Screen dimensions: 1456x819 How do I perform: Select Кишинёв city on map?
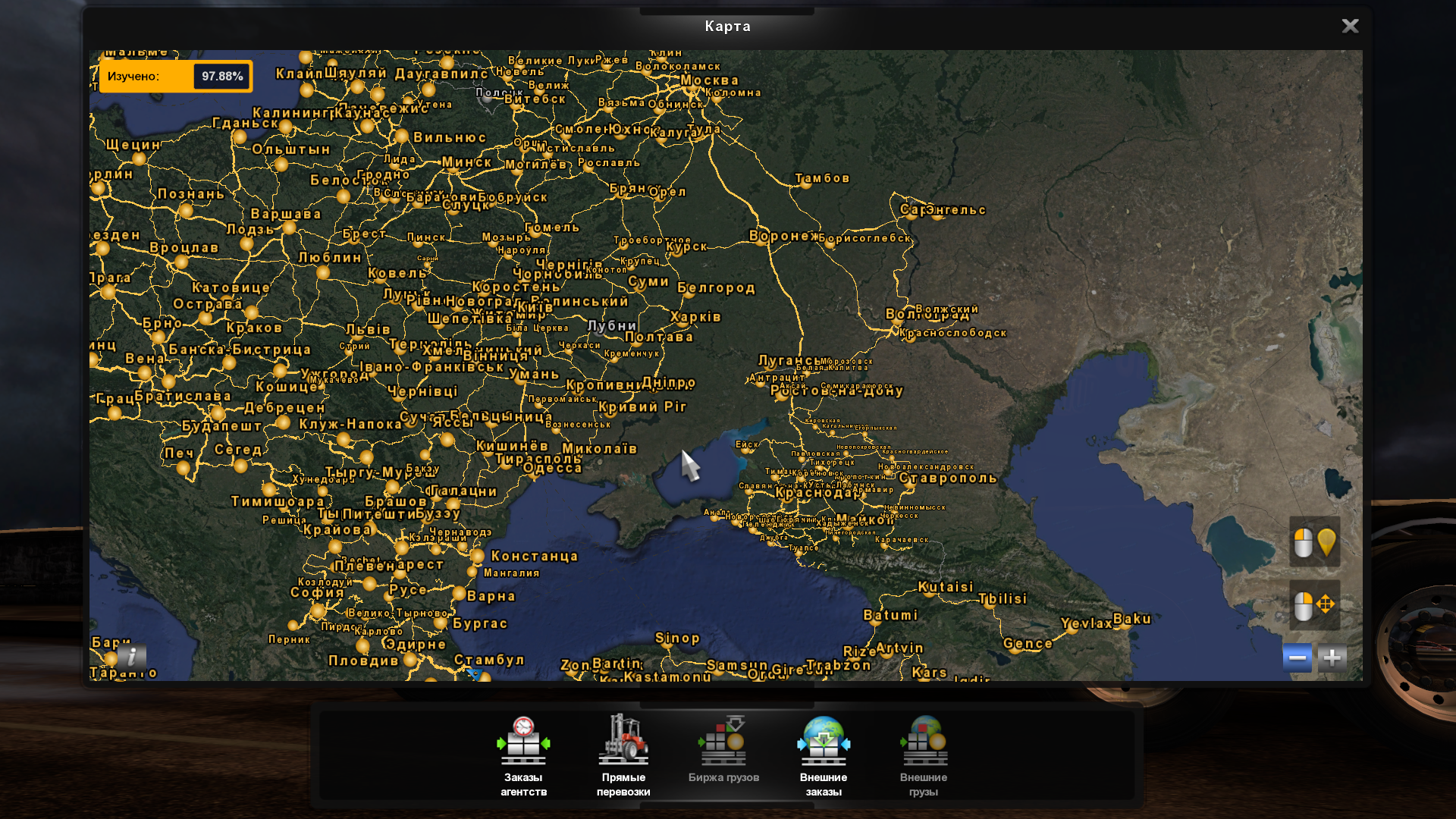tap(512, 446)
